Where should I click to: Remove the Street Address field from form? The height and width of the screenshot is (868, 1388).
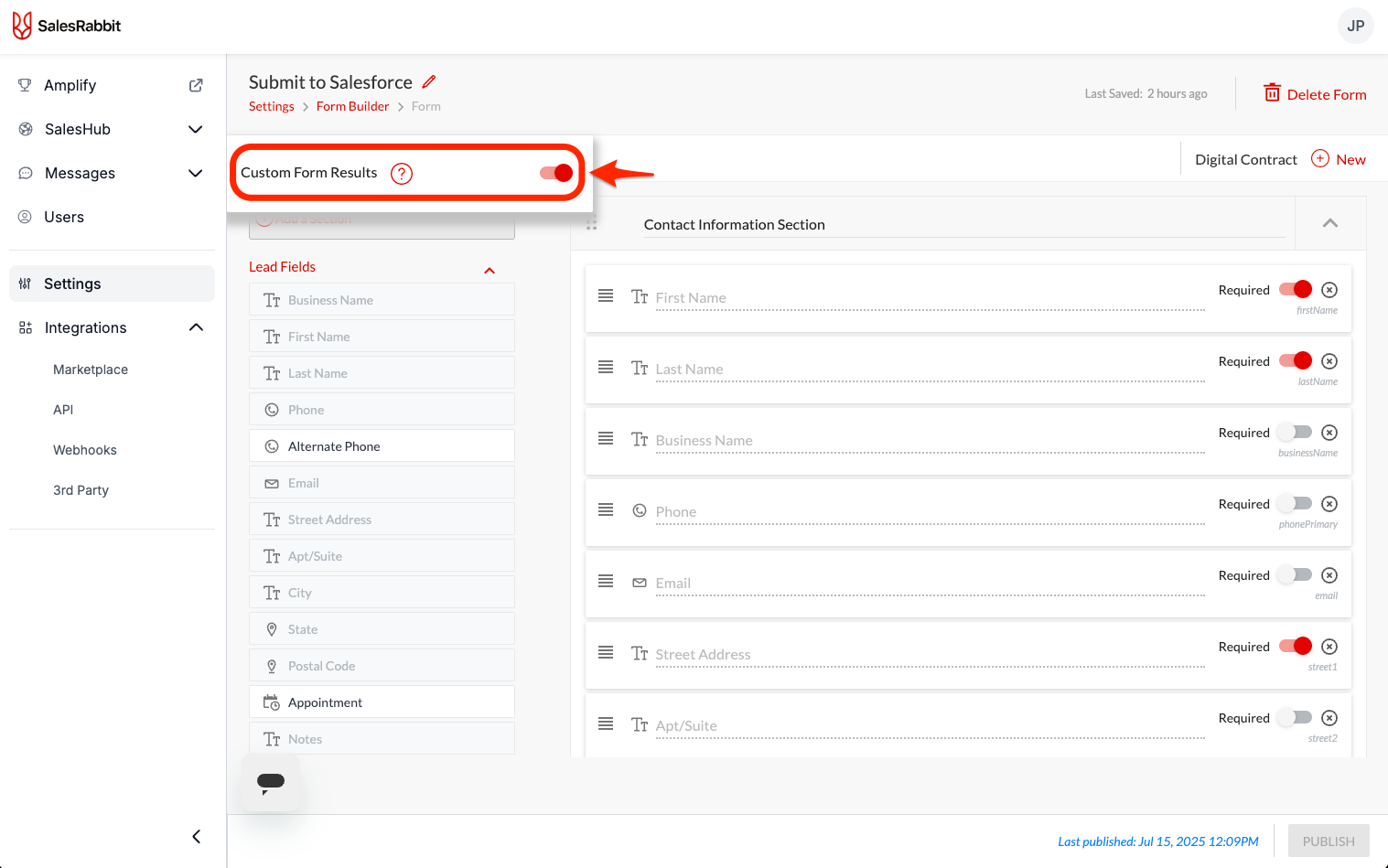pyautogui.click(x=1329, y=647)
